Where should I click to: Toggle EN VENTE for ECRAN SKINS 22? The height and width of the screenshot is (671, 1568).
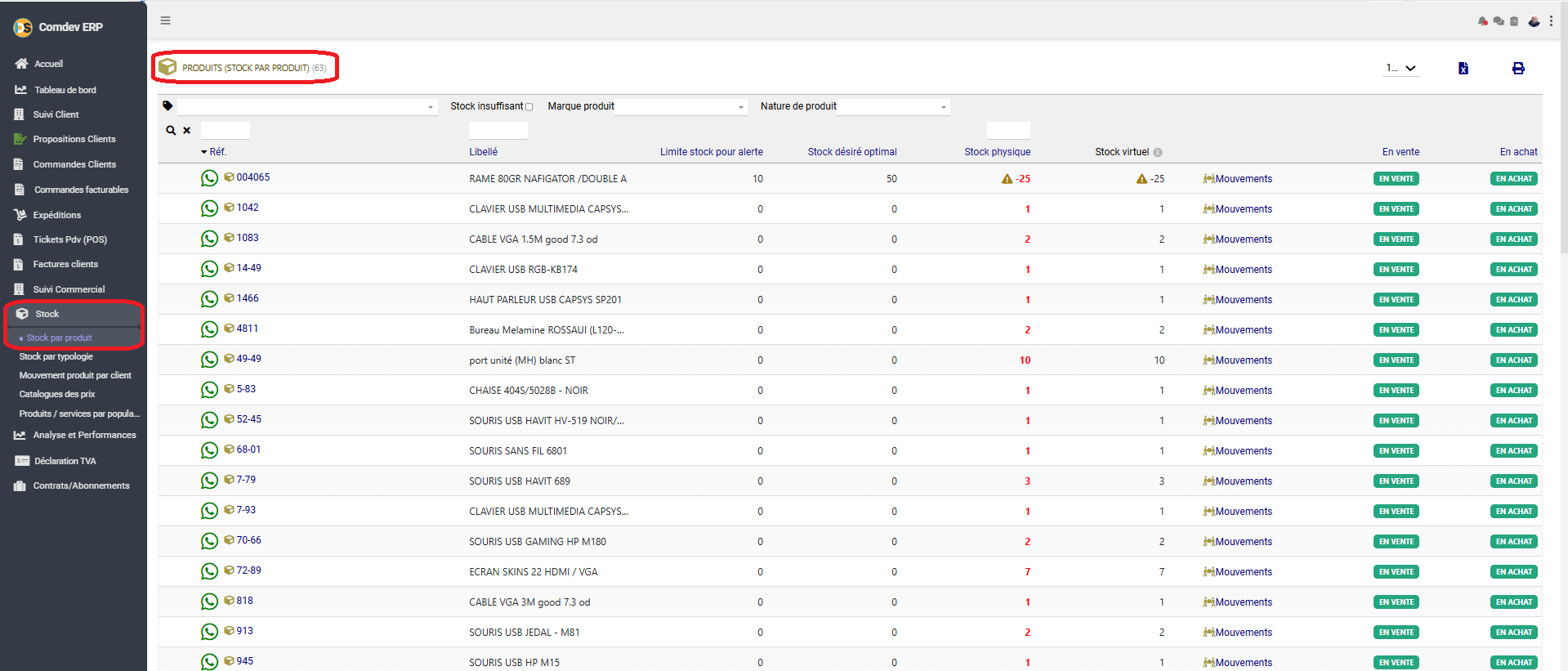pos(1396,571)
